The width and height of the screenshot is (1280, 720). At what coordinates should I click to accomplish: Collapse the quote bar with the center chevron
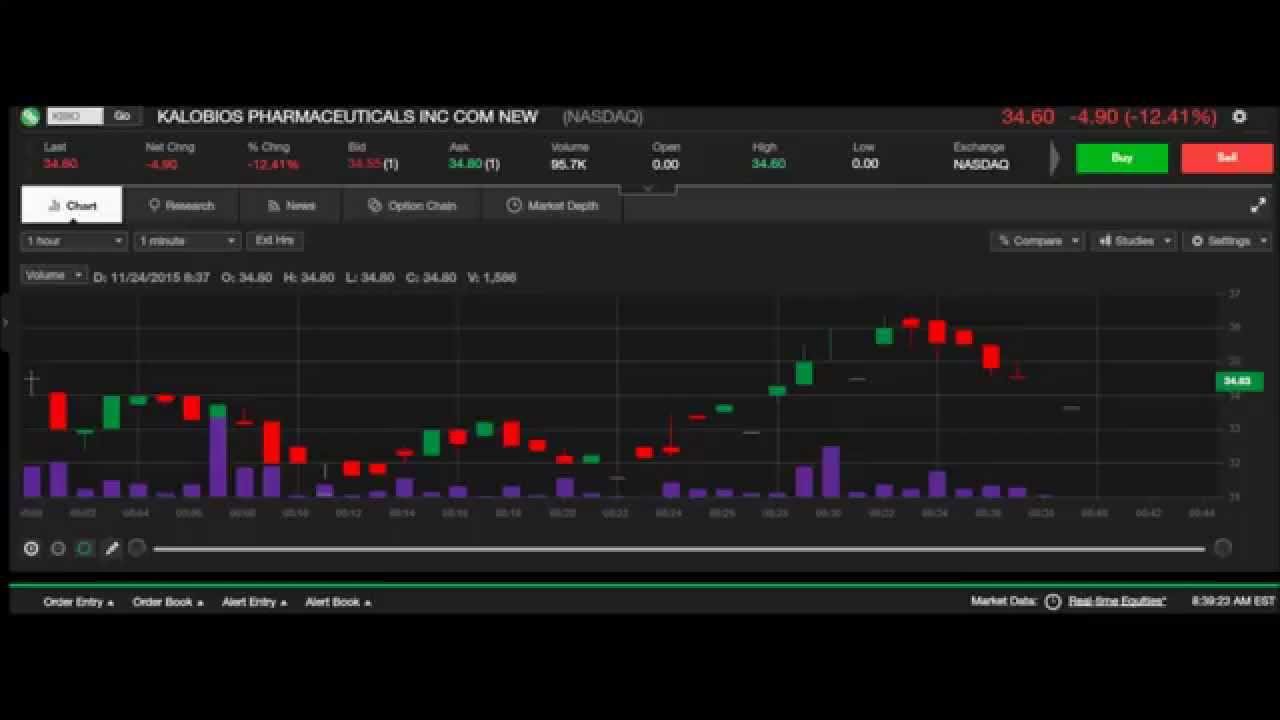[x=647, y=189]
